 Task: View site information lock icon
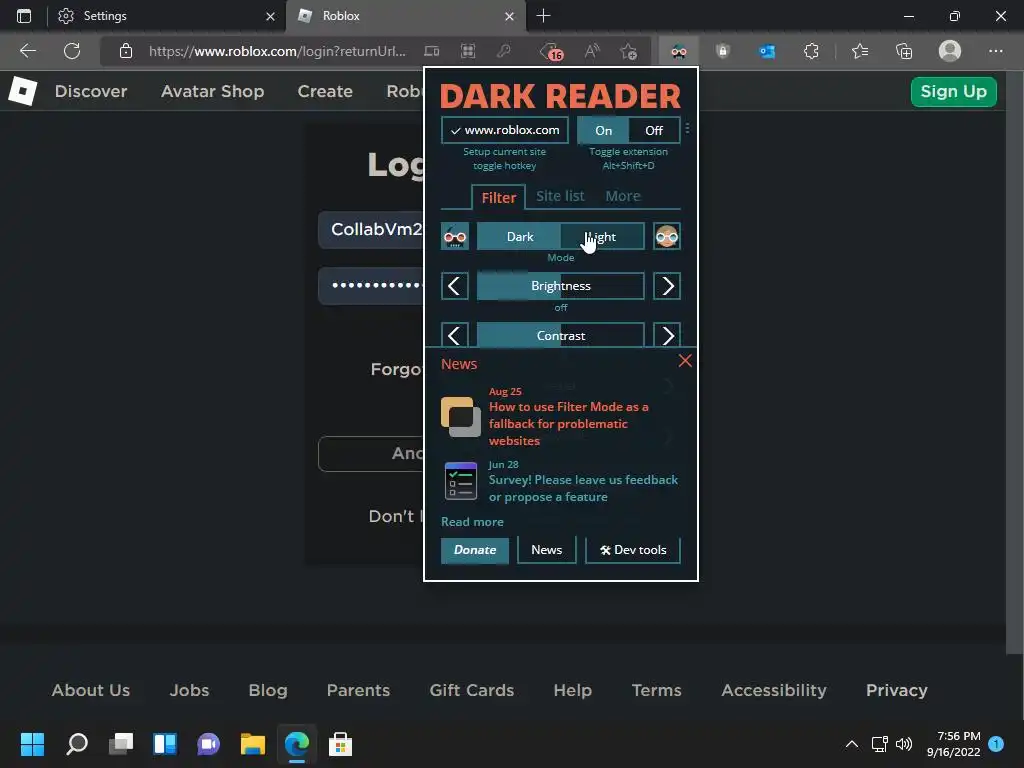126,51
